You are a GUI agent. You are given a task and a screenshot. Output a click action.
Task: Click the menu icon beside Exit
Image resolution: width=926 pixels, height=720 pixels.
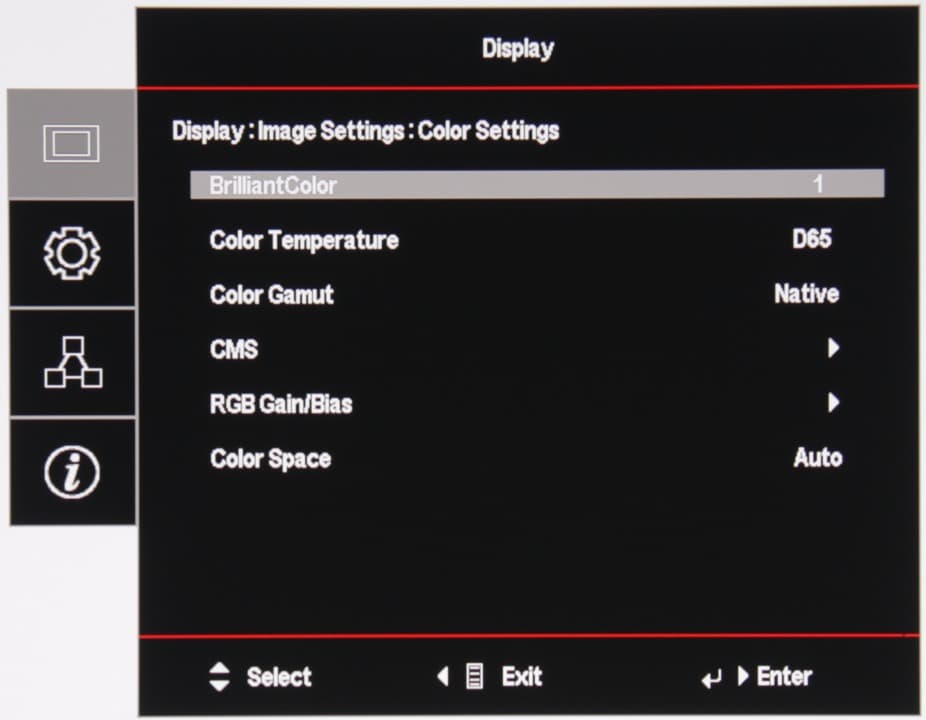tap(475, 676)
